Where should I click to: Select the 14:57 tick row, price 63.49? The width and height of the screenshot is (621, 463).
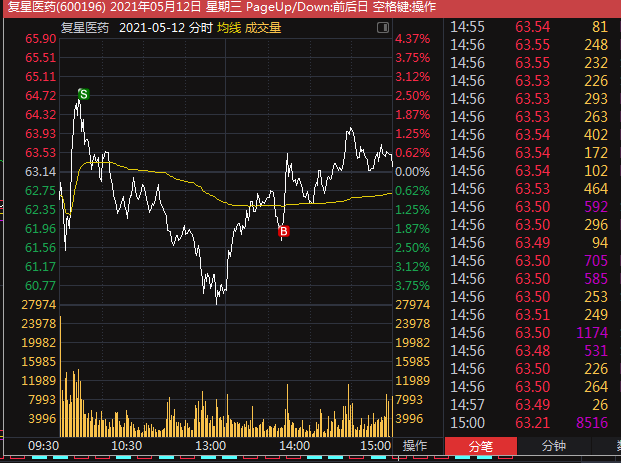coord(529,405)
